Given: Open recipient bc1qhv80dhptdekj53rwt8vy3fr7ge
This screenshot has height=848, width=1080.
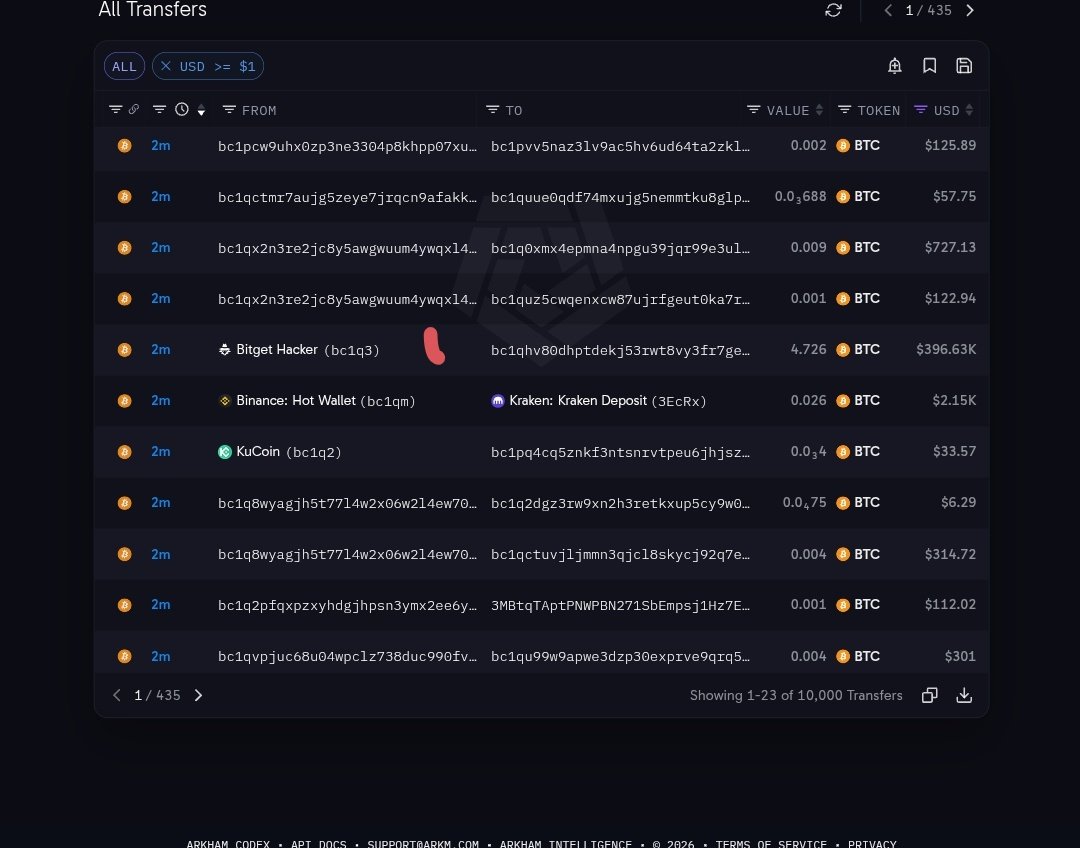Looking at the screenshot, I should 620,350.
